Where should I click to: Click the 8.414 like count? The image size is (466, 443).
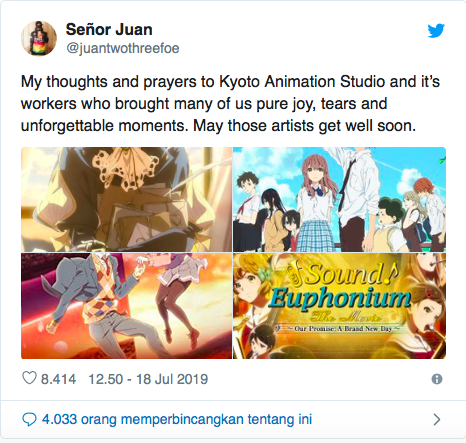point(58,379)
